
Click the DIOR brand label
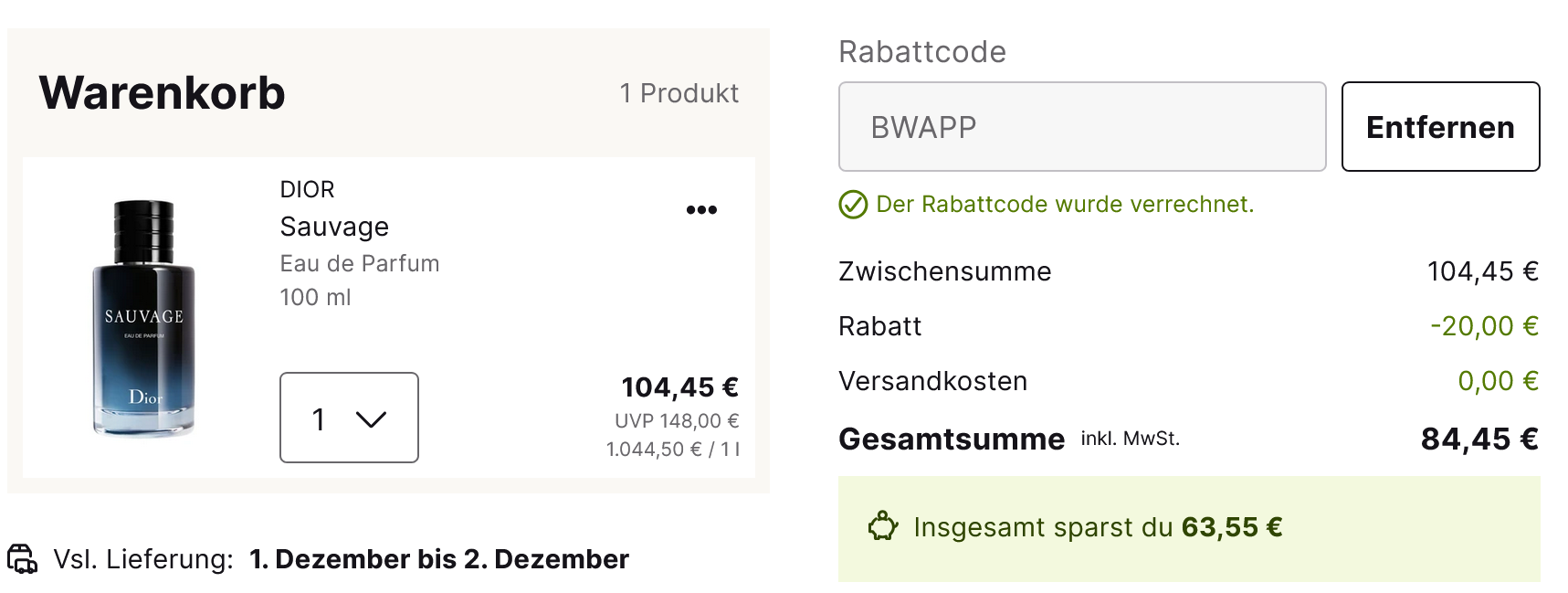307,189
